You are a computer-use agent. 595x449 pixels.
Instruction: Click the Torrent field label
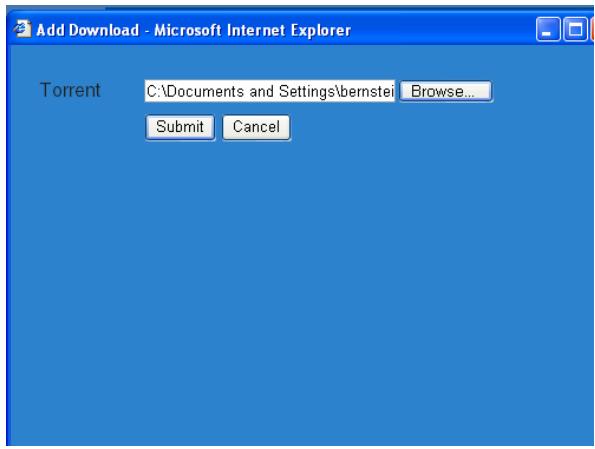point(70,90)
